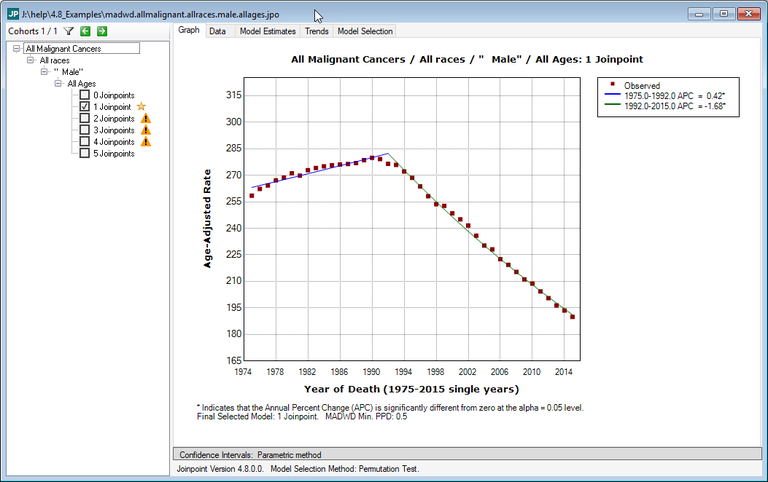Uncheck the 1 Joinpoint checkbox
768x482 pixels.
(x=85, y=107)
